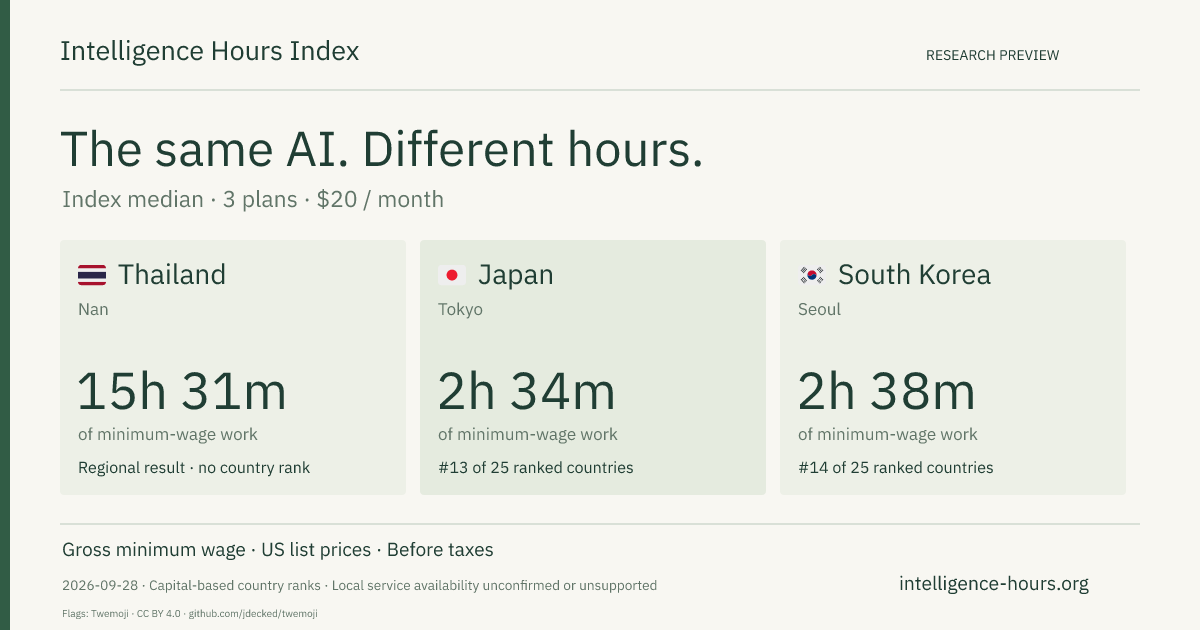Click 'The same AI. Different hours.' headline

(x=382, y=150)
